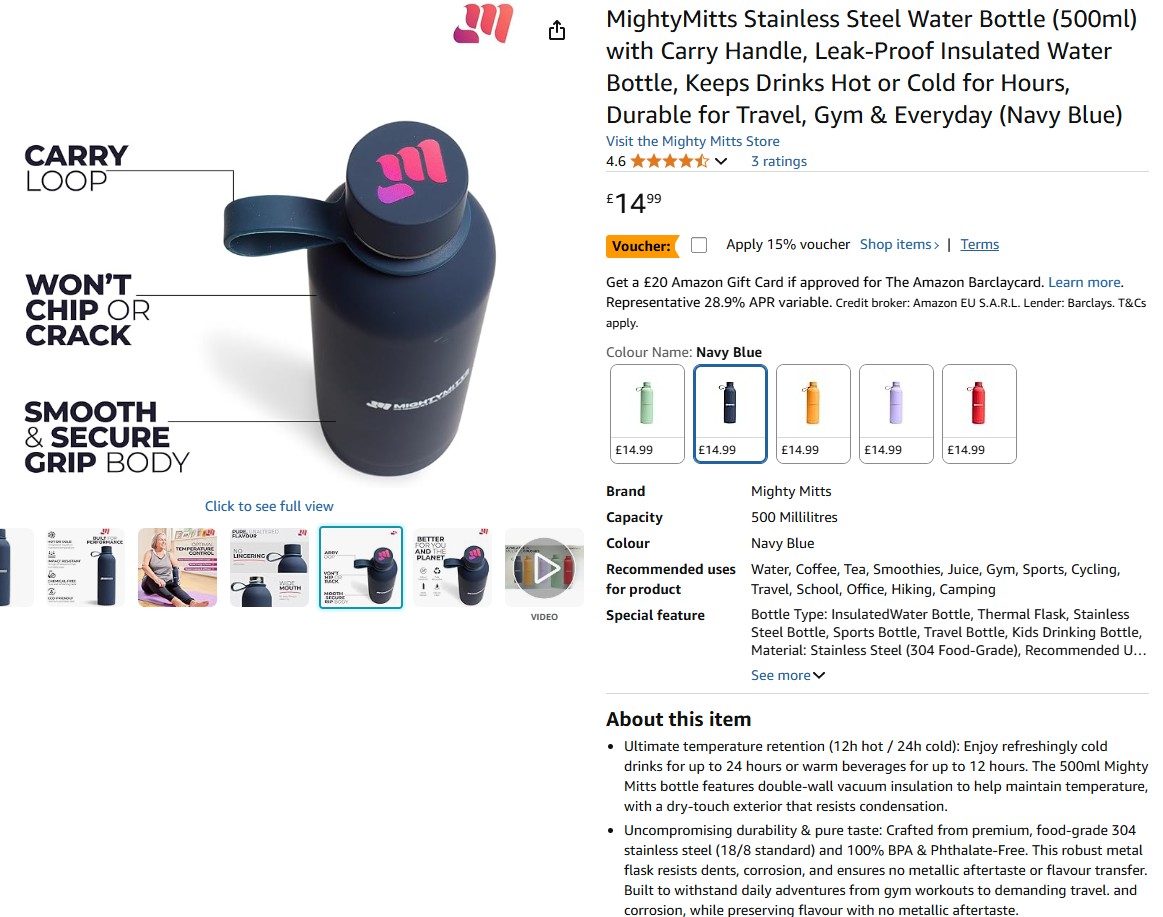Click Shop items voucher link
The width and height of the screenshot is (1163, 917).
899,244
